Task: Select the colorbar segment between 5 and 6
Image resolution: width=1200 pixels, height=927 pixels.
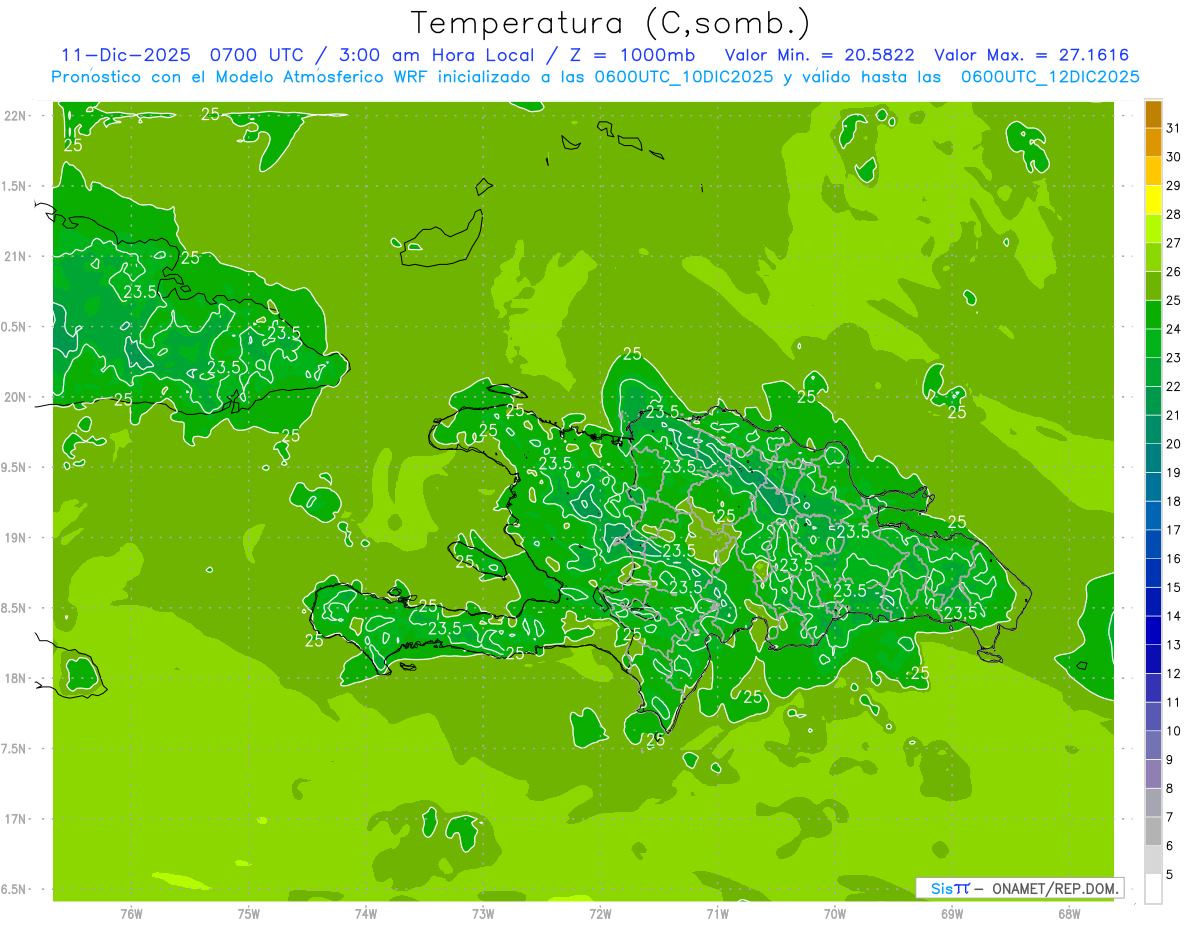Action: [x=1153, y=860]
